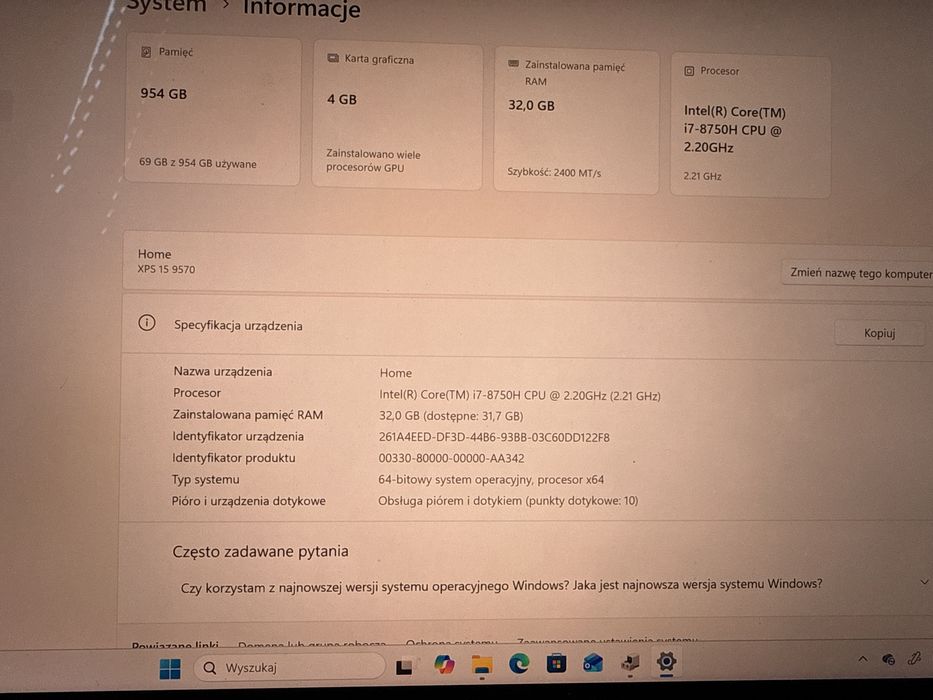The width and height of the screenshot is (933, 700).
Task: Open the Windows Start menu
Action: [x=170, y=668]
